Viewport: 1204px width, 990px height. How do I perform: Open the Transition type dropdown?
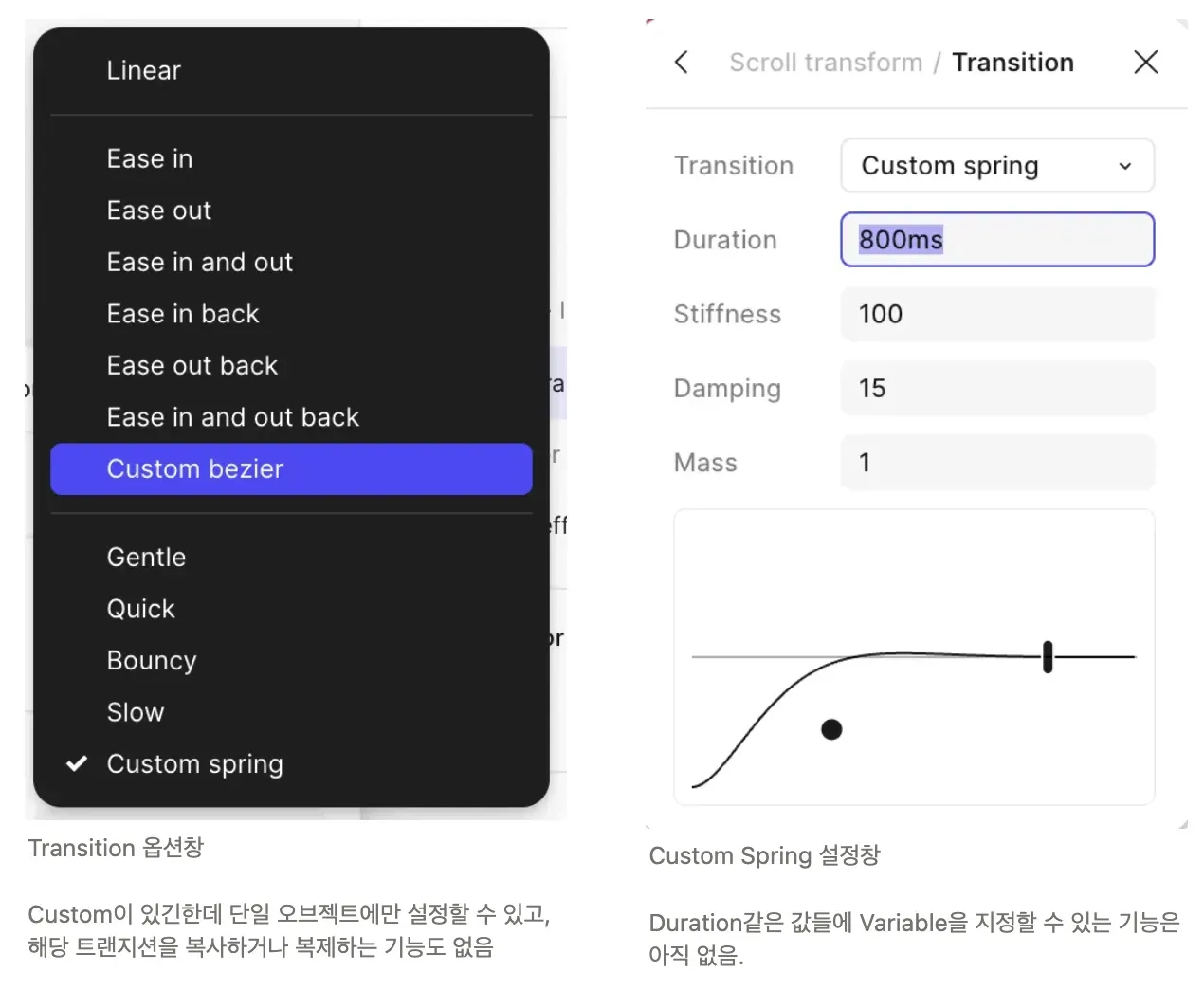(996, 166)
